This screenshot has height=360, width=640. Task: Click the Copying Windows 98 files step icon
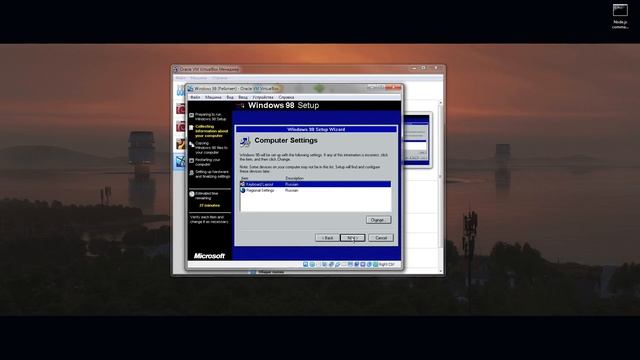(x=191, y=144)
